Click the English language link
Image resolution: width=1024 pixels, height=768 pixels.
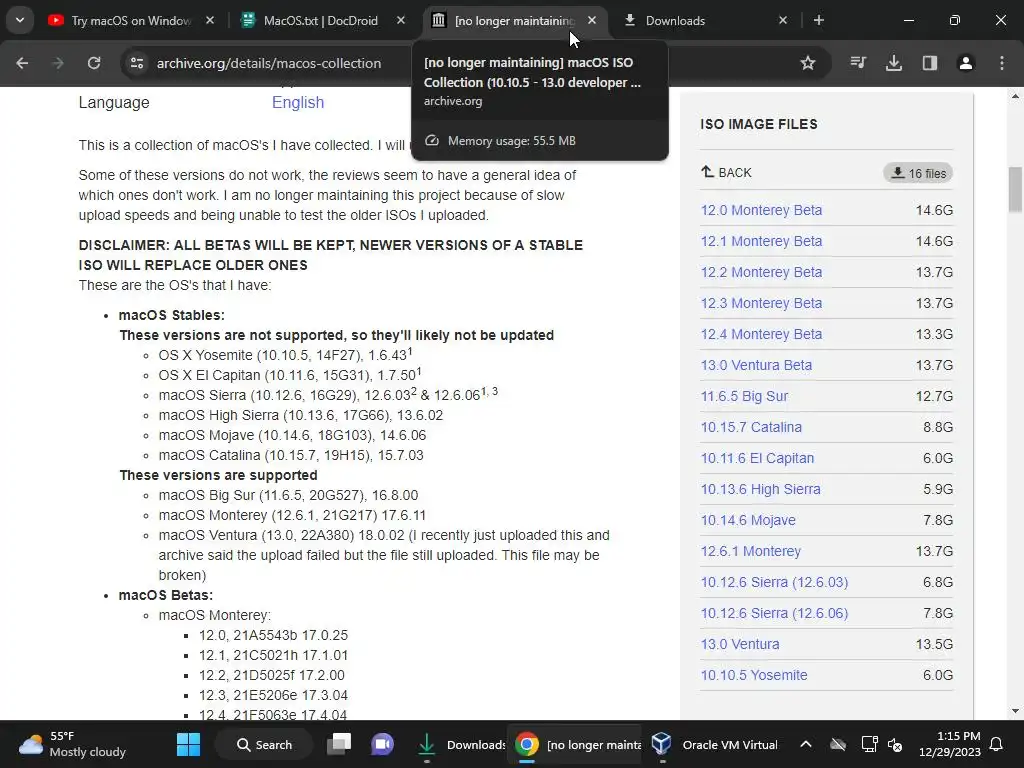click(298, 103)
